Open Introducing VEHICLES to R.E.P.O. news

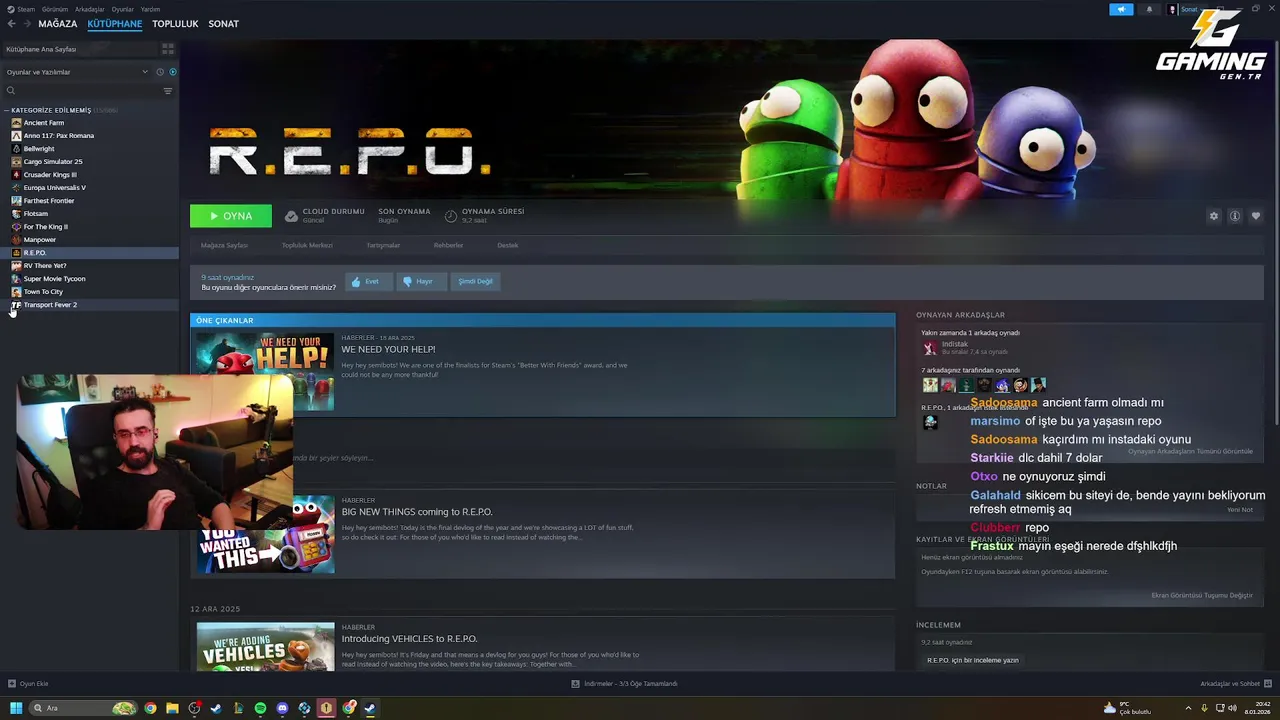tap(409, 639)
